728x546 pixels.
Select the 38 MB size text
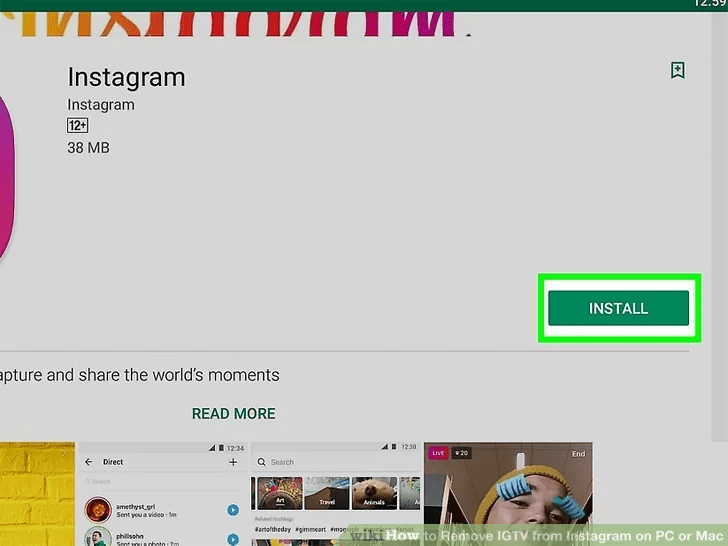point(88,148)
